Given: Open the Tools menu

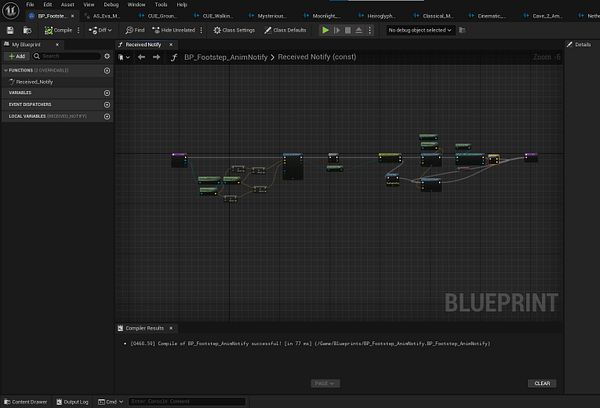Looking at the screenshot, I should coord(161,5).
